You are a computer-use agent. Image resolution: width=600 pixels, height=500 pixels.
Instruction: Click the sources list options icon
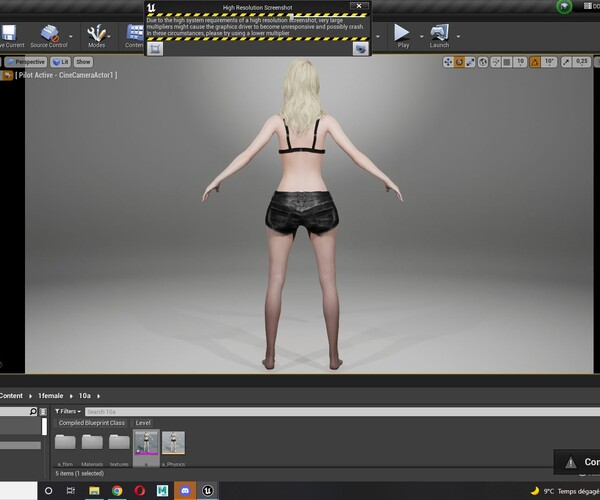[43, 412]
